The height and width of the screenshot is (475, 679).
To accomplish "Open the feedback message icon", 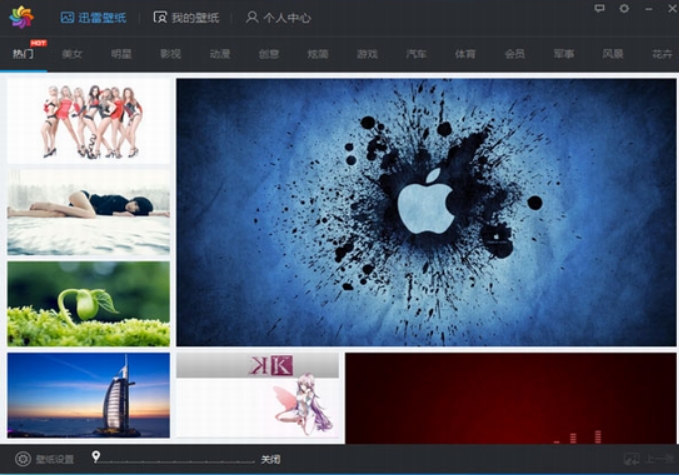I will tap(599, 8).
